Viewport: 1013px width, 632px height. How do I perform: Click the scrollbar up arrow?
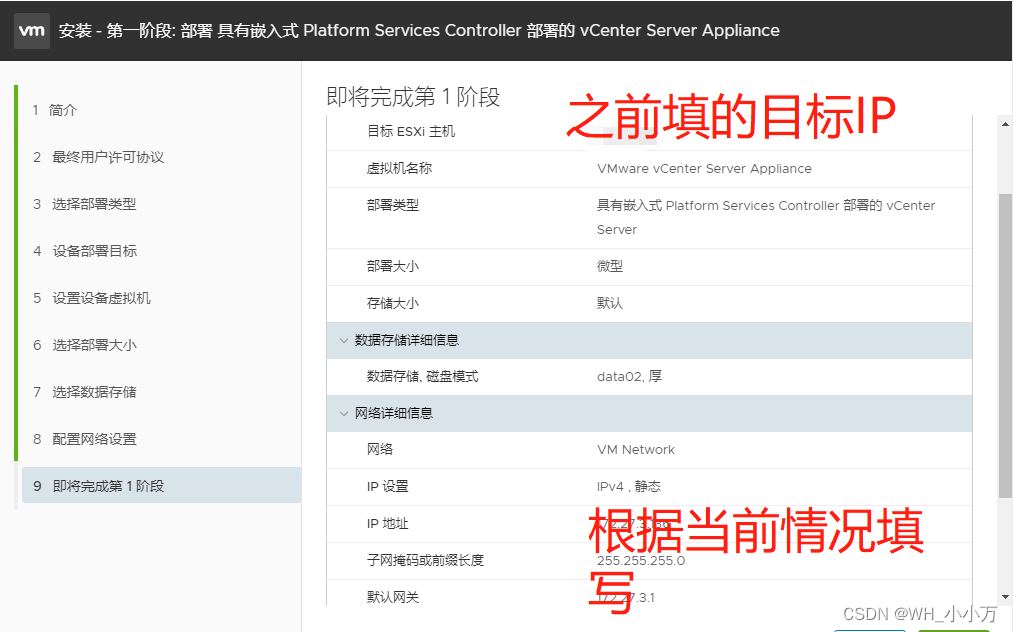pos(1005,124)
